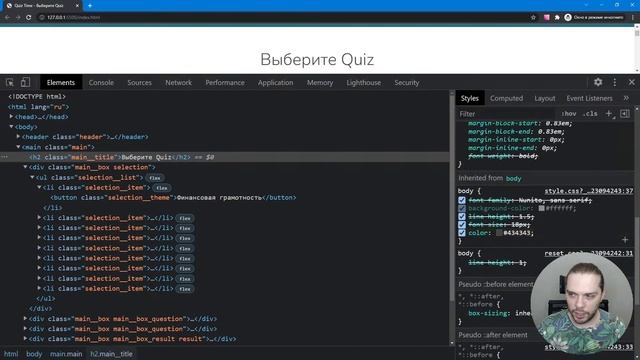640x360 pixels.
Task: Open the Network tab
Action: (178, 82)
